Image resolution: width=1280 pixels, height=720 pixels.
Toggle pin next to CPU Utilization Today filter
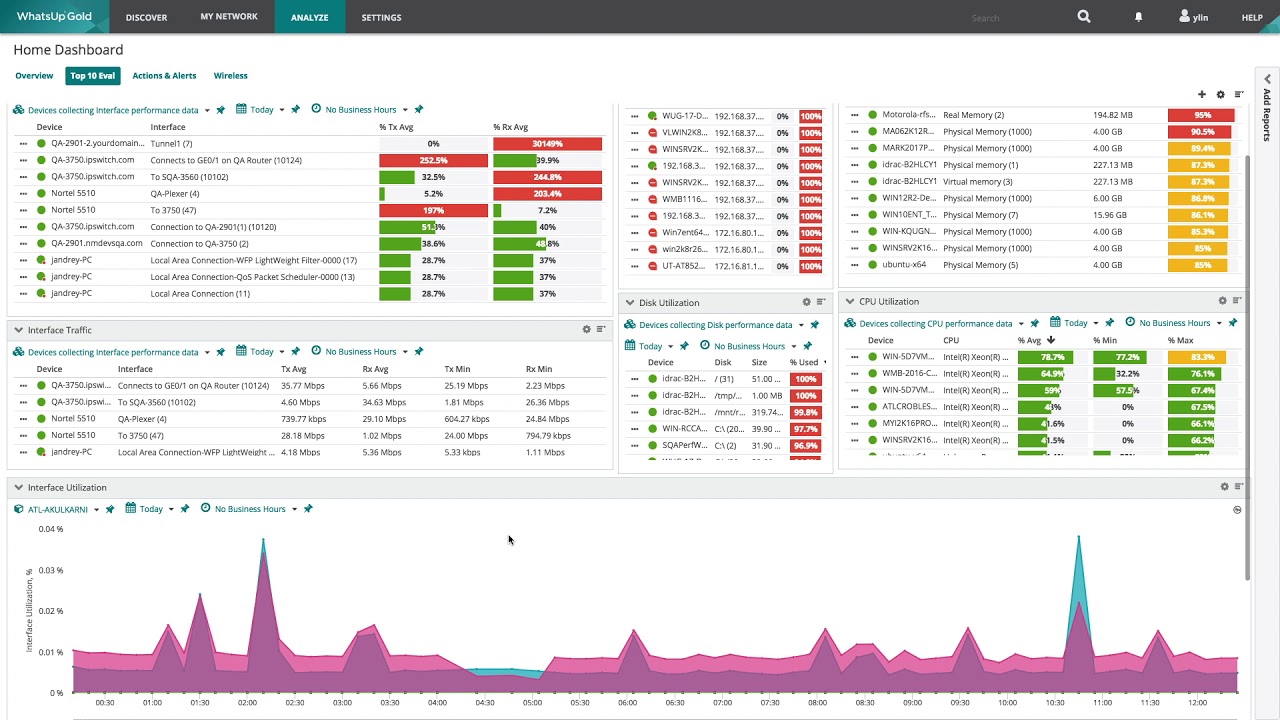pyautogui.click(x=1109, y=323)
